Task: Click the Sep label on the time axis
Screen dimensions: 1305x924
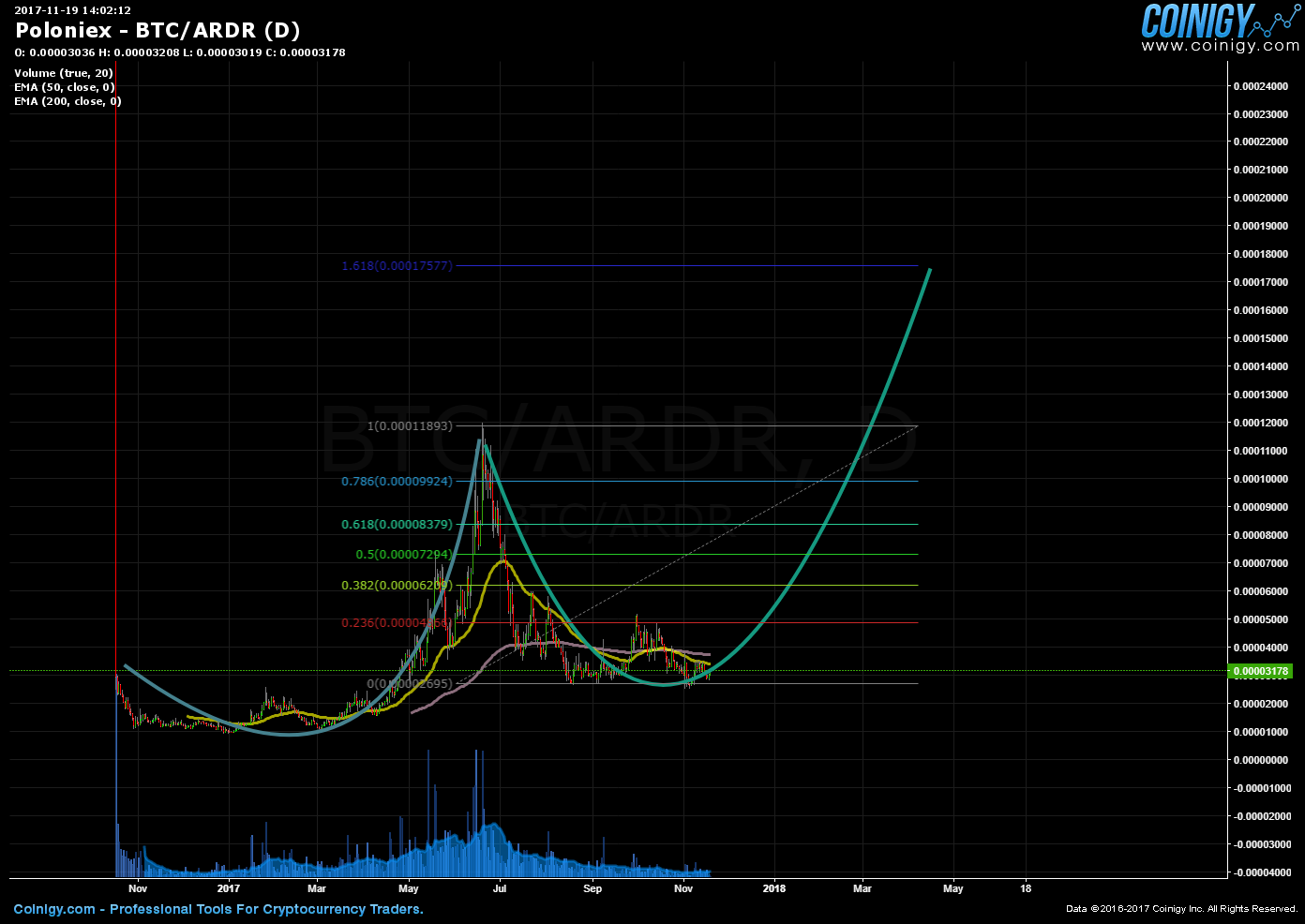Action: [592, 888]
